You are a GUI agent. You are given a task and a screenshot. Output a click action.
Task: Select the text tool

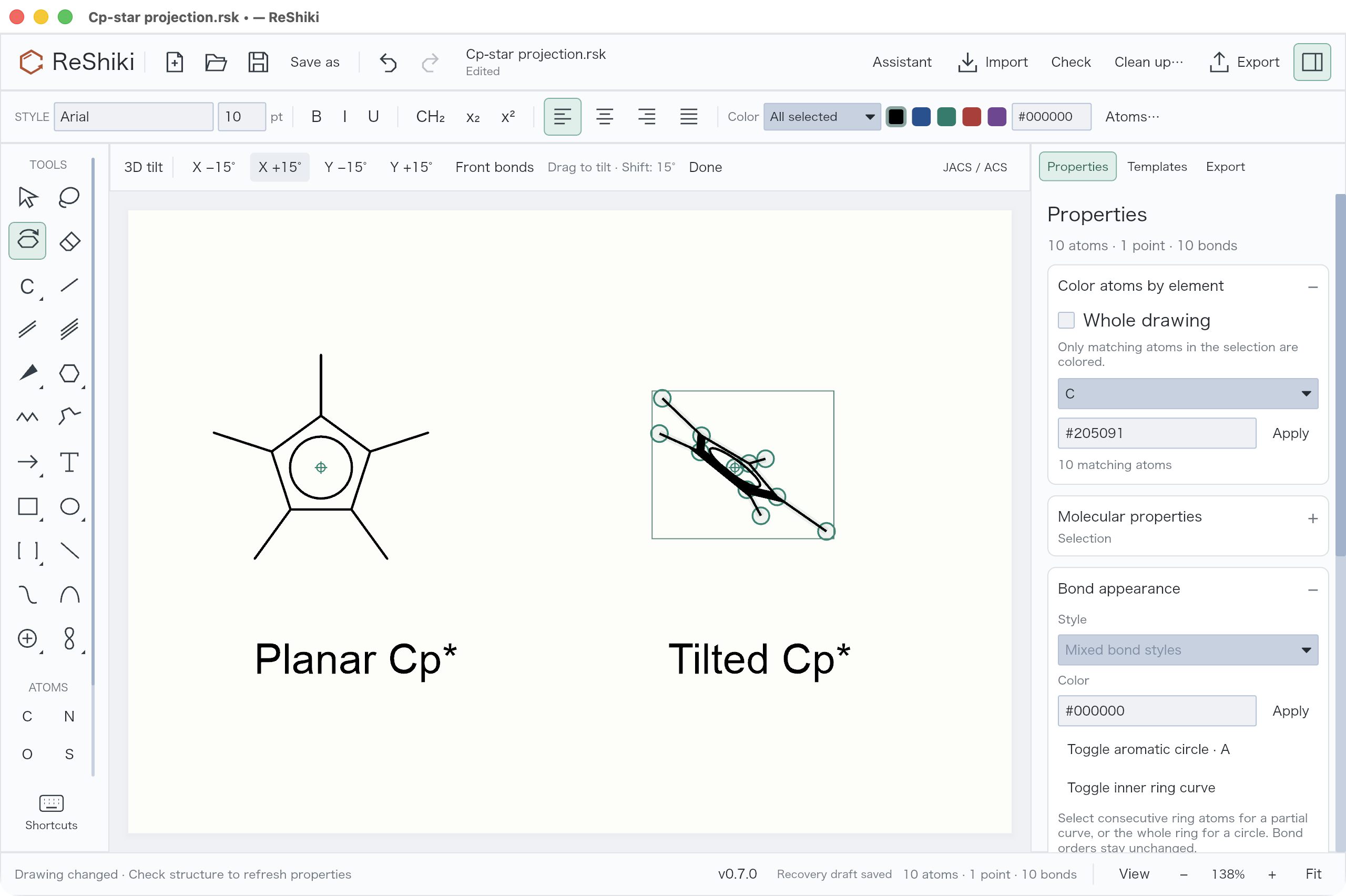click(69, 462)
